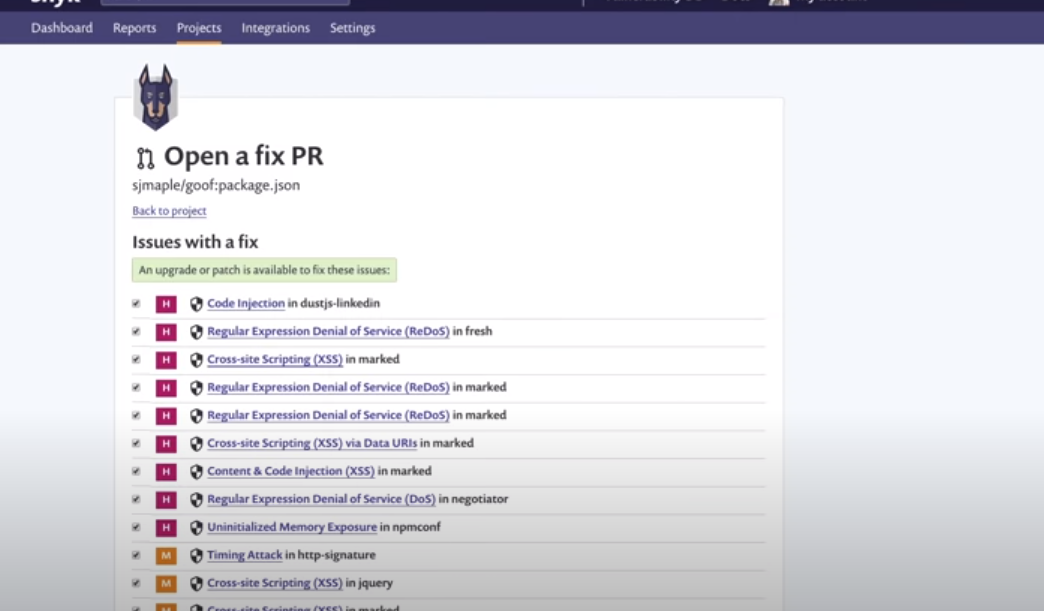Screen dimensions: 1044x611
Task: Click the 'in jquery' package text
Action: pos(369,583)
